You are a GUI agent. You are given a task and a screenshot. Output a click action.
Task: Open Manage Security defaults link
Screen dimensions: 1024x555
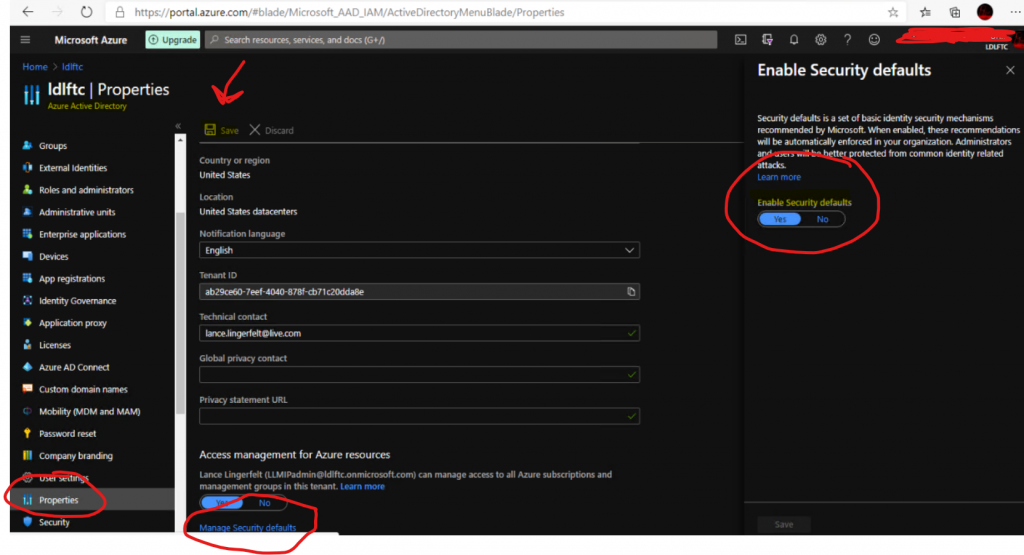click(248, 528)
